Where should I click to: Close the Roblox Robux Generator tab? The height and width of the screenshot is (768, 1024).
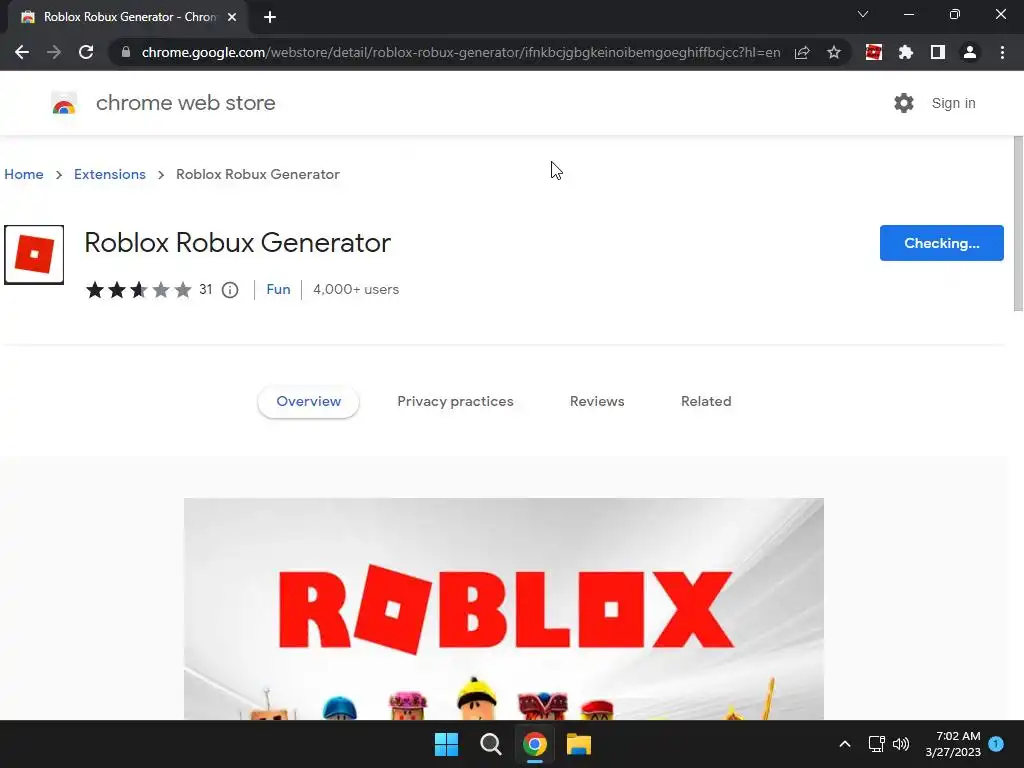[232, 17]
